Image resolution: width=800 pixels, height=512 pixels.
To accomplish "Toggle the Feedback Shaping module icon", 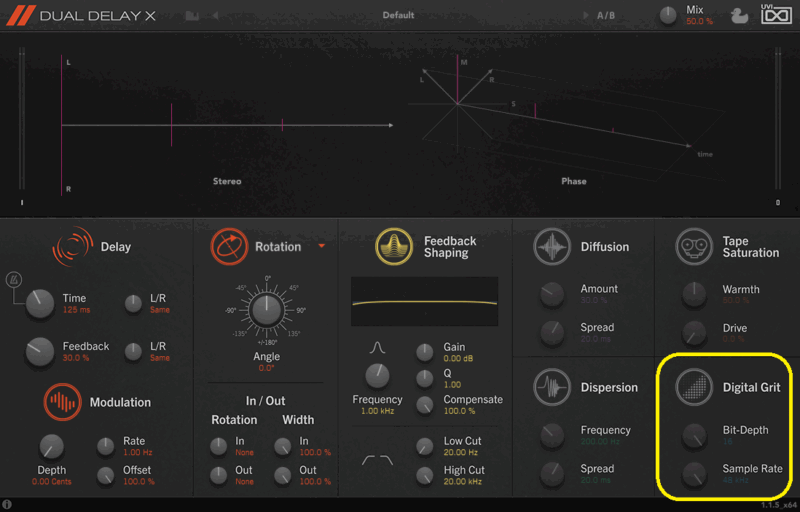I will (x=394, y=247).
